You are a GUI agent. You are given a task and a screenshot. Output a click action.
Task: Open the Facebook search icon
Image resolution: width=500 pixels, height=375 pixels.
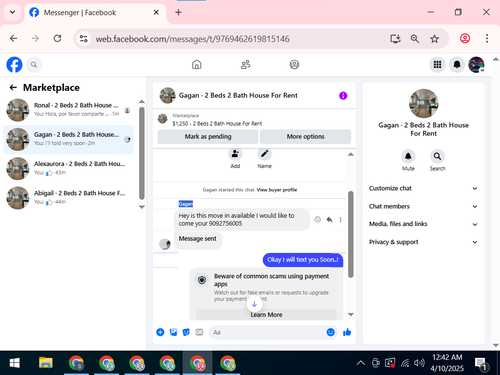point(34,65)
